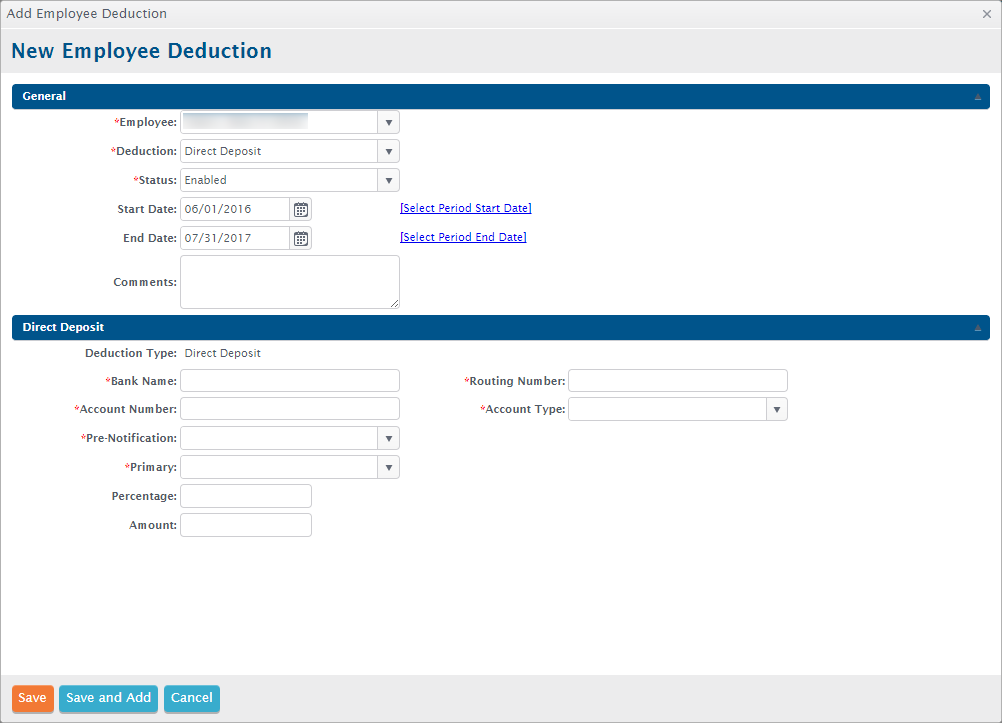
Task: Expand the Account Type dropdown
Action: tap(776, 409)
